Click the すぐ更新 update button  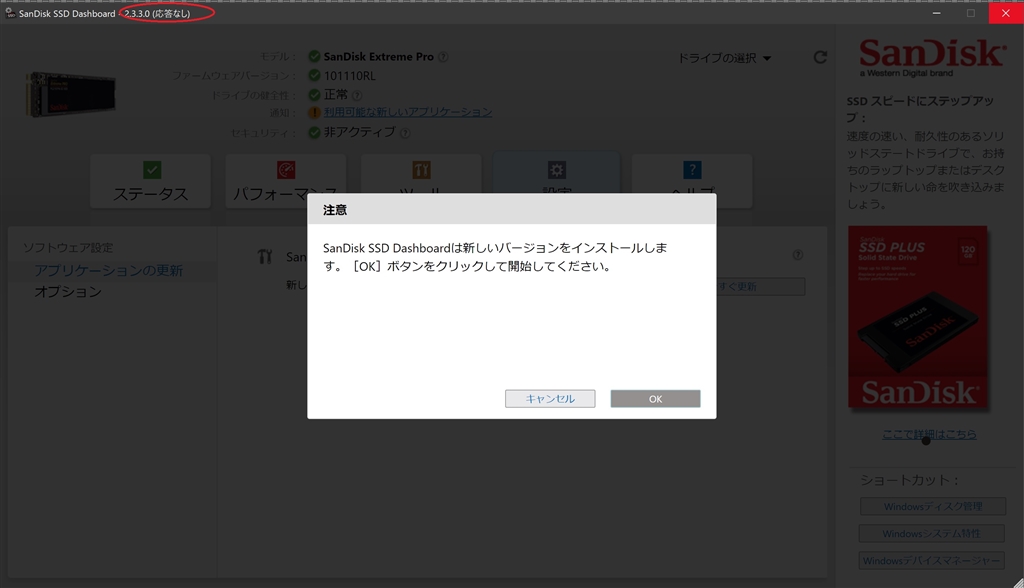coord(761,286)
